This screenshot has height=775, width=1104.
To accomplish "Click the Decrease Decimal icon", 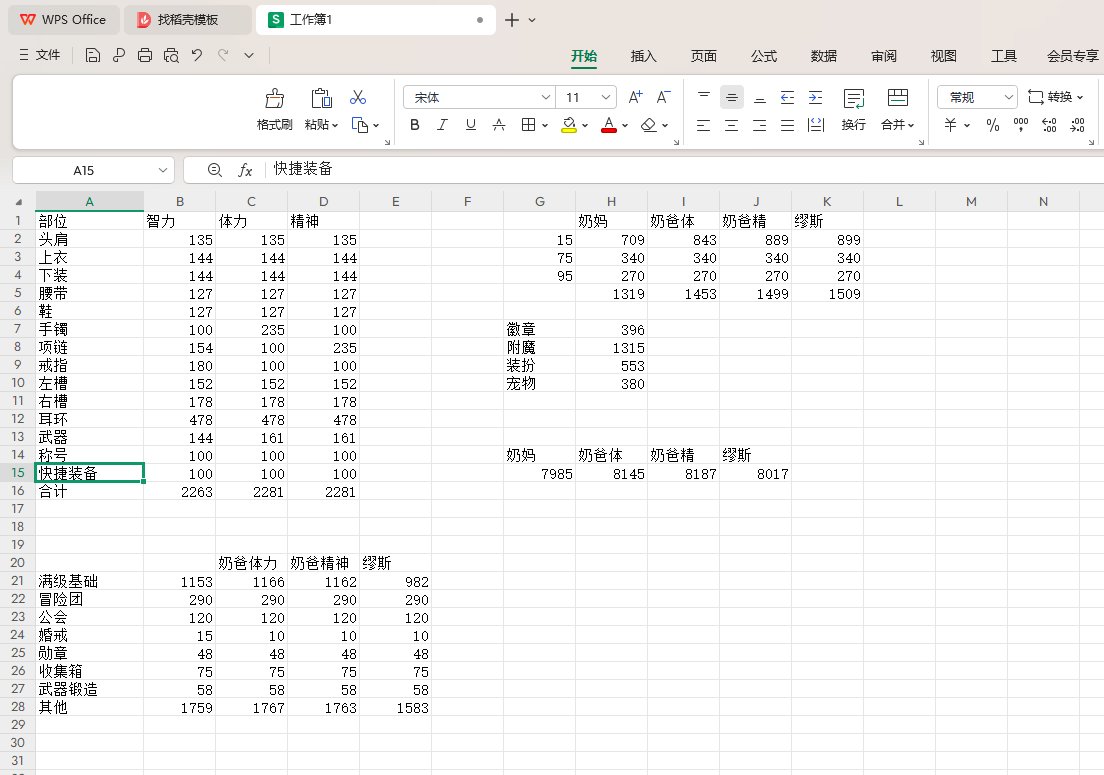I will 1077,125.
